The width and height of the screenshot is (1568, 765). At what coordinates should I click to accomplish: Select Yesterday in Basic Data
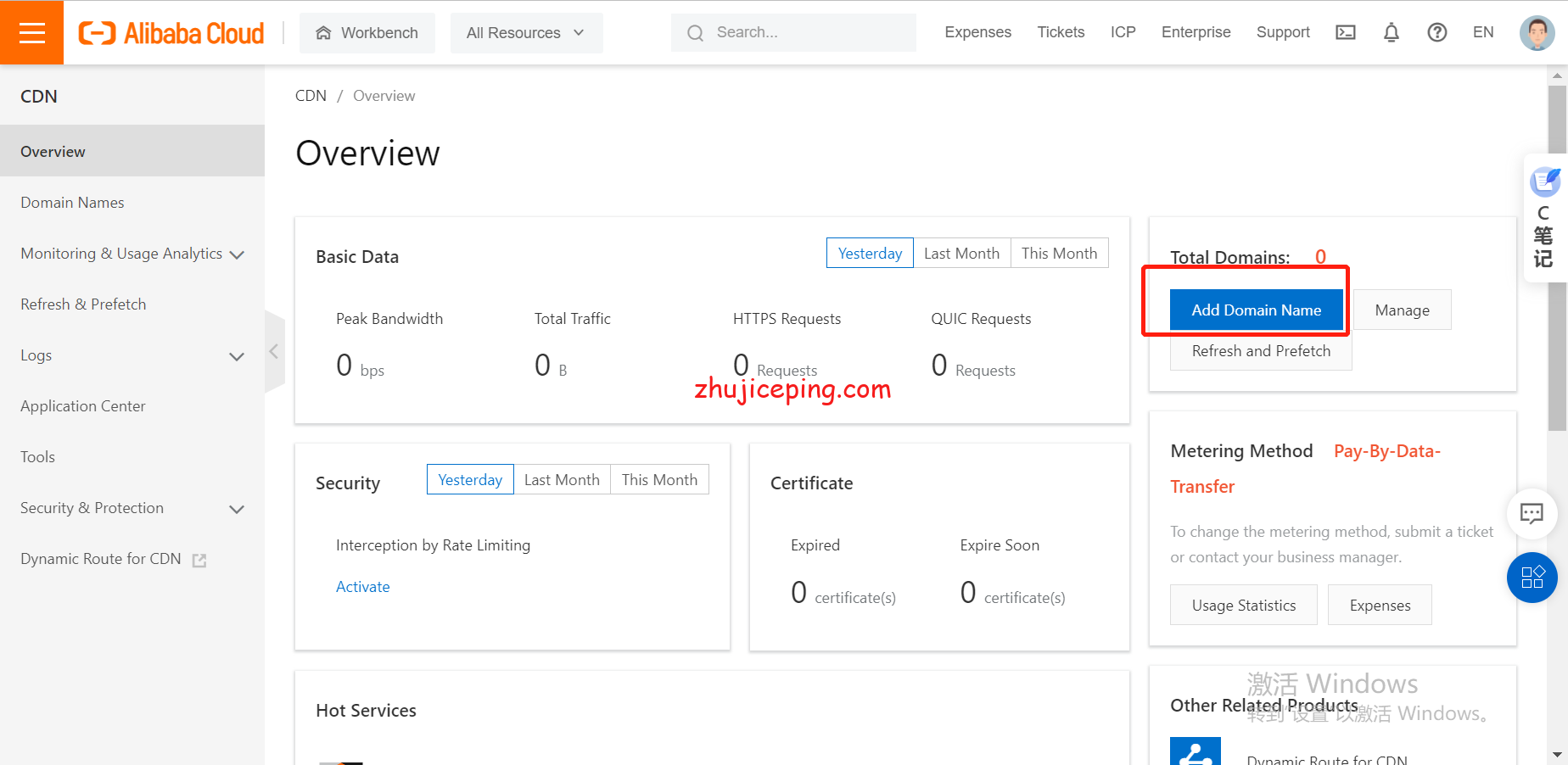click(870, 253)
